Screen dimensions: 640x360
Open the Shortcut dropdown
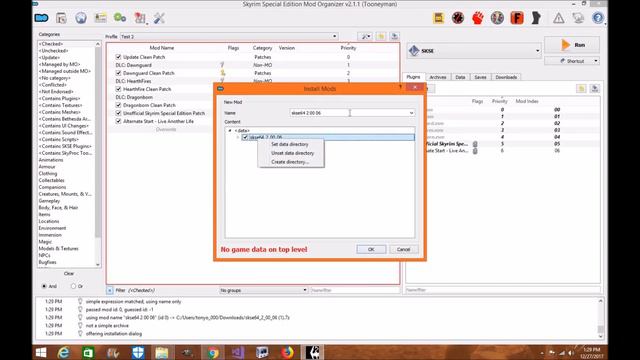click(x=596, y=61)
